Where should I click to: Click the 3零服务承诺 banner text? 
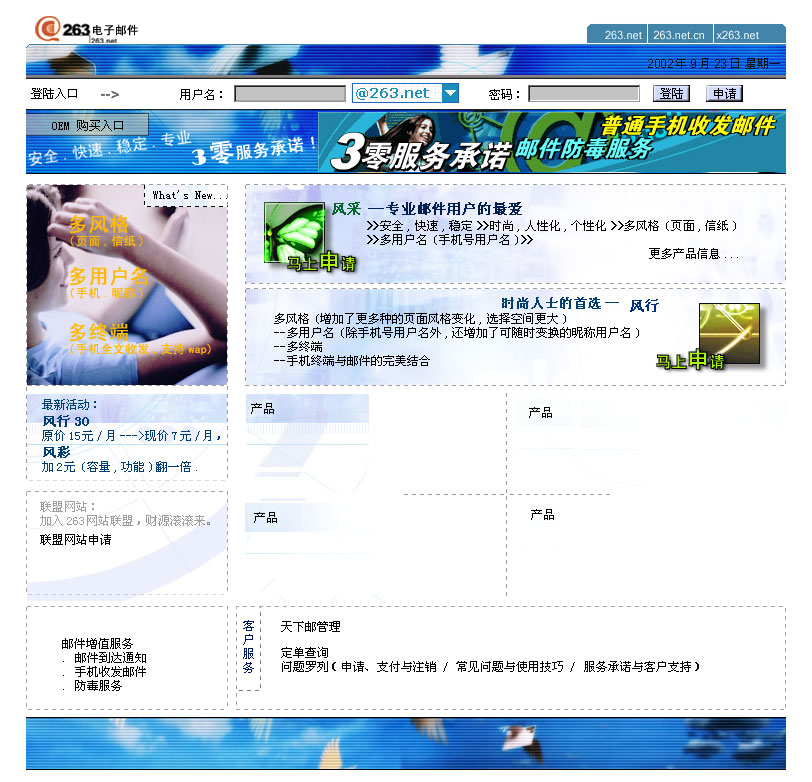pos(420,153)
